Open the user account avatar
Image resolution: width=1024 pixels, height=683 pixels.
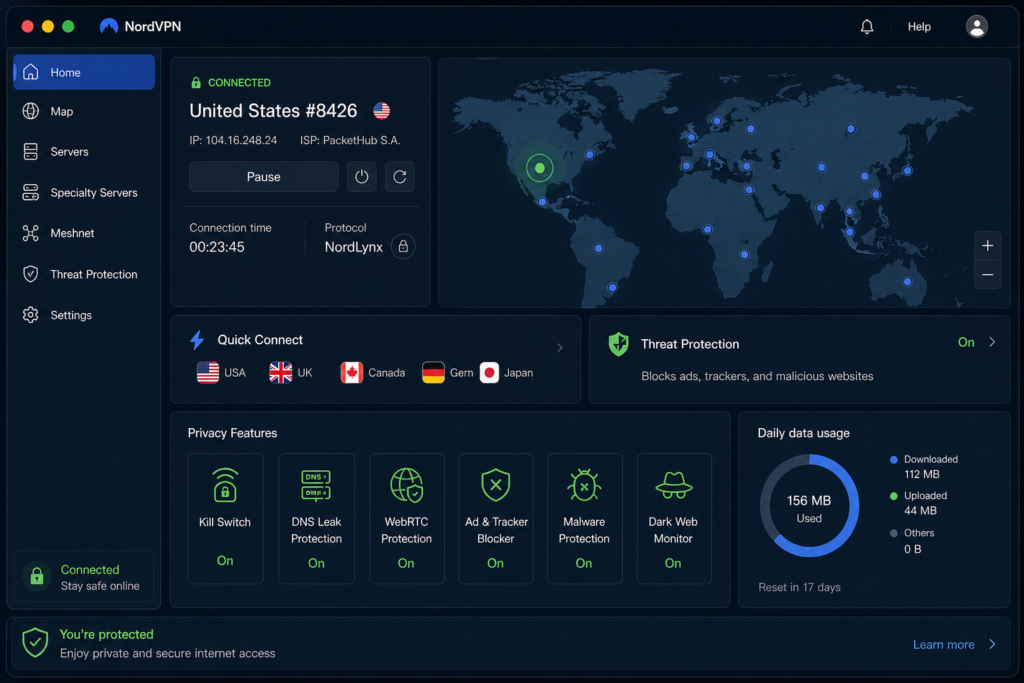[x=976, y=27]
